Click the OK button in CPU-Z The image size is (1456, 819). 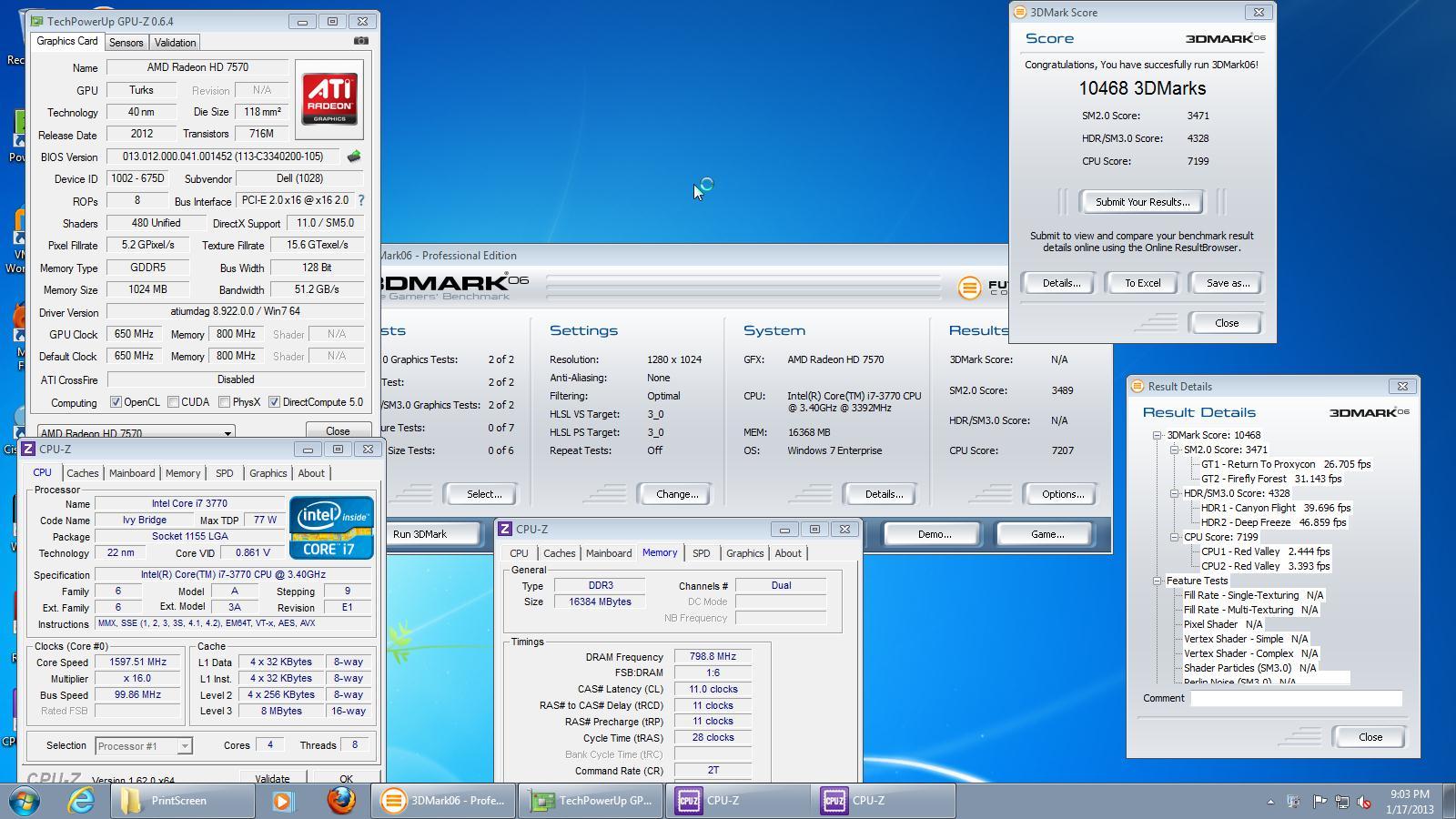tap(345, 778)
